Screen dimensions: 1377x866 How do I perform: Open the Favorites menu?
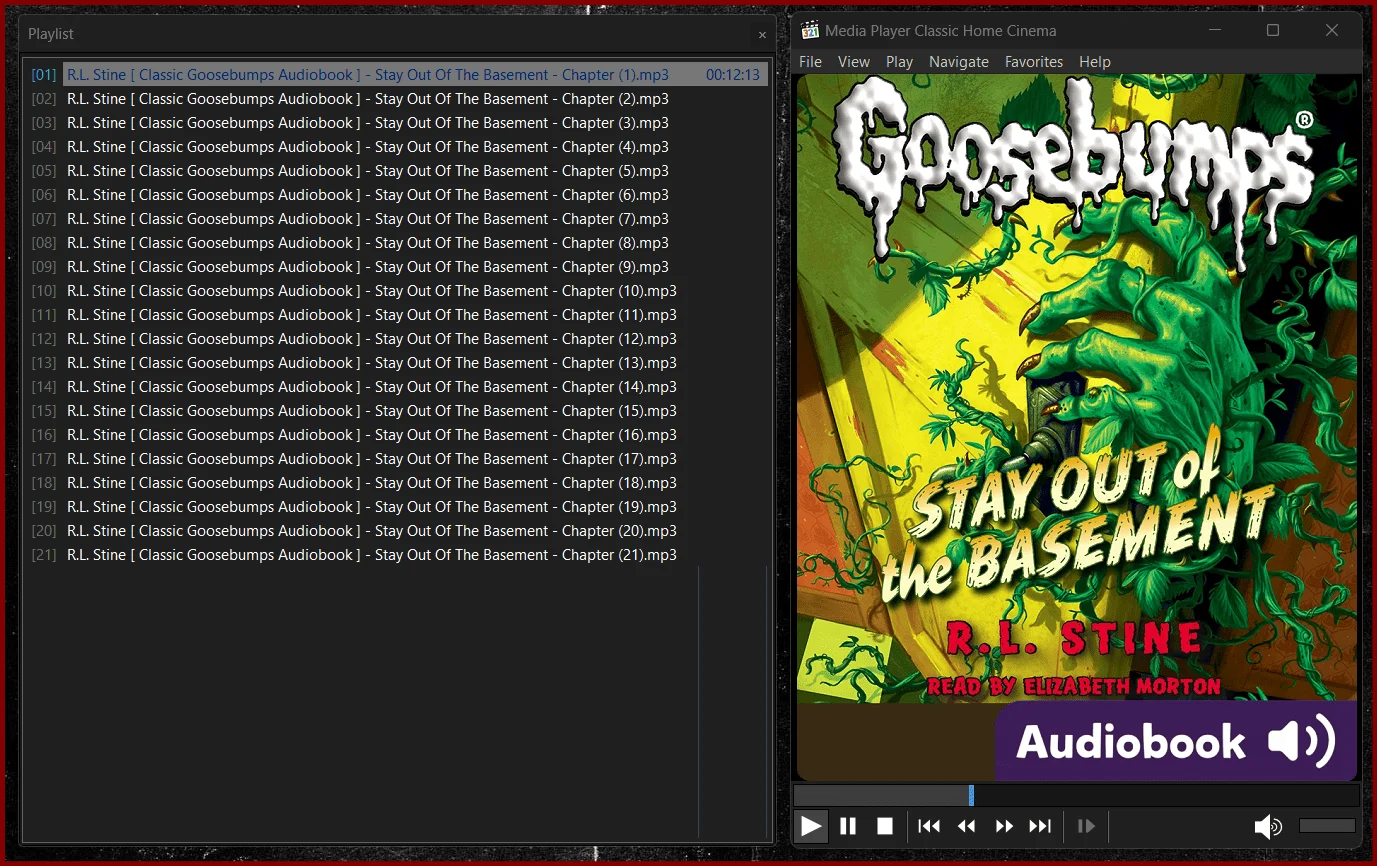pyautogui.click(x=1034, y=62)
